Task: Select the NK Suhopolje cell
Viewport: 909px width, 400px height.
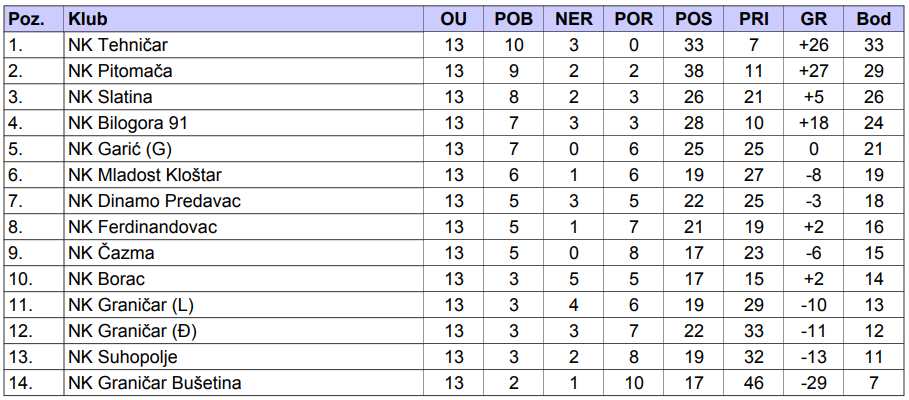Action: point(123,357)
